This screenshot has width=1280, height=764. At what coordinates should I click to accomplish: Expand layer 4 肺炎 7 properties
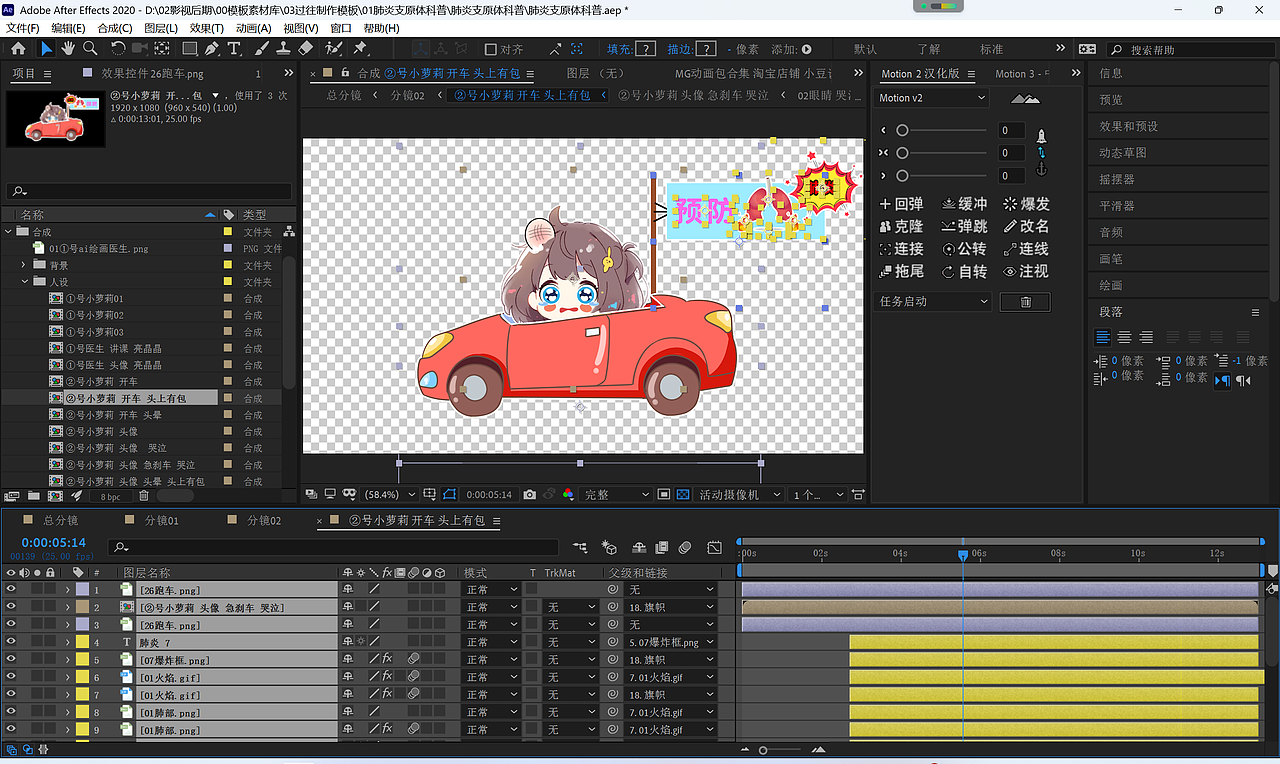tap(67, 642)
